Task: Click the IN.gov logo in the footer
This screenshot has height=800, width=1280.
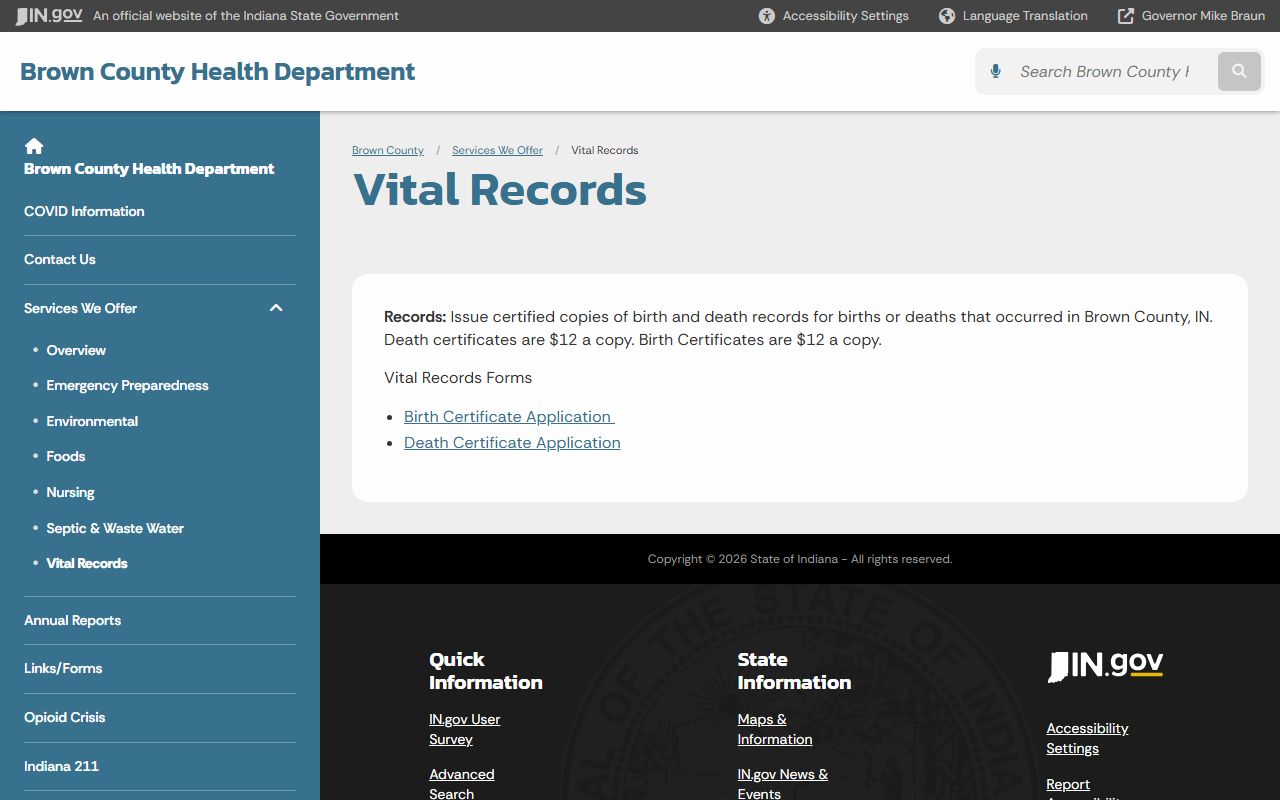Action: pyautogui.click(x=1105, y=666)
